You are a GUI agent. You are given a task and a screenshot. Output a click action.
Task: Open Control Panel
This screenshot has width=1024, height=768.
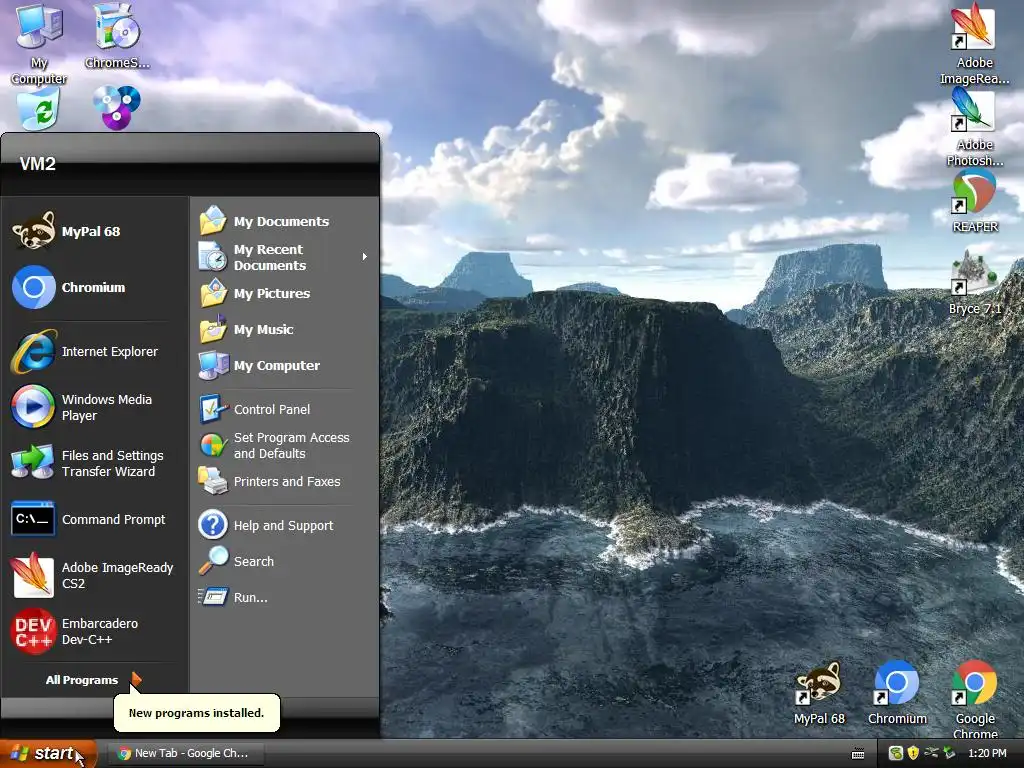tap(283, 409)
